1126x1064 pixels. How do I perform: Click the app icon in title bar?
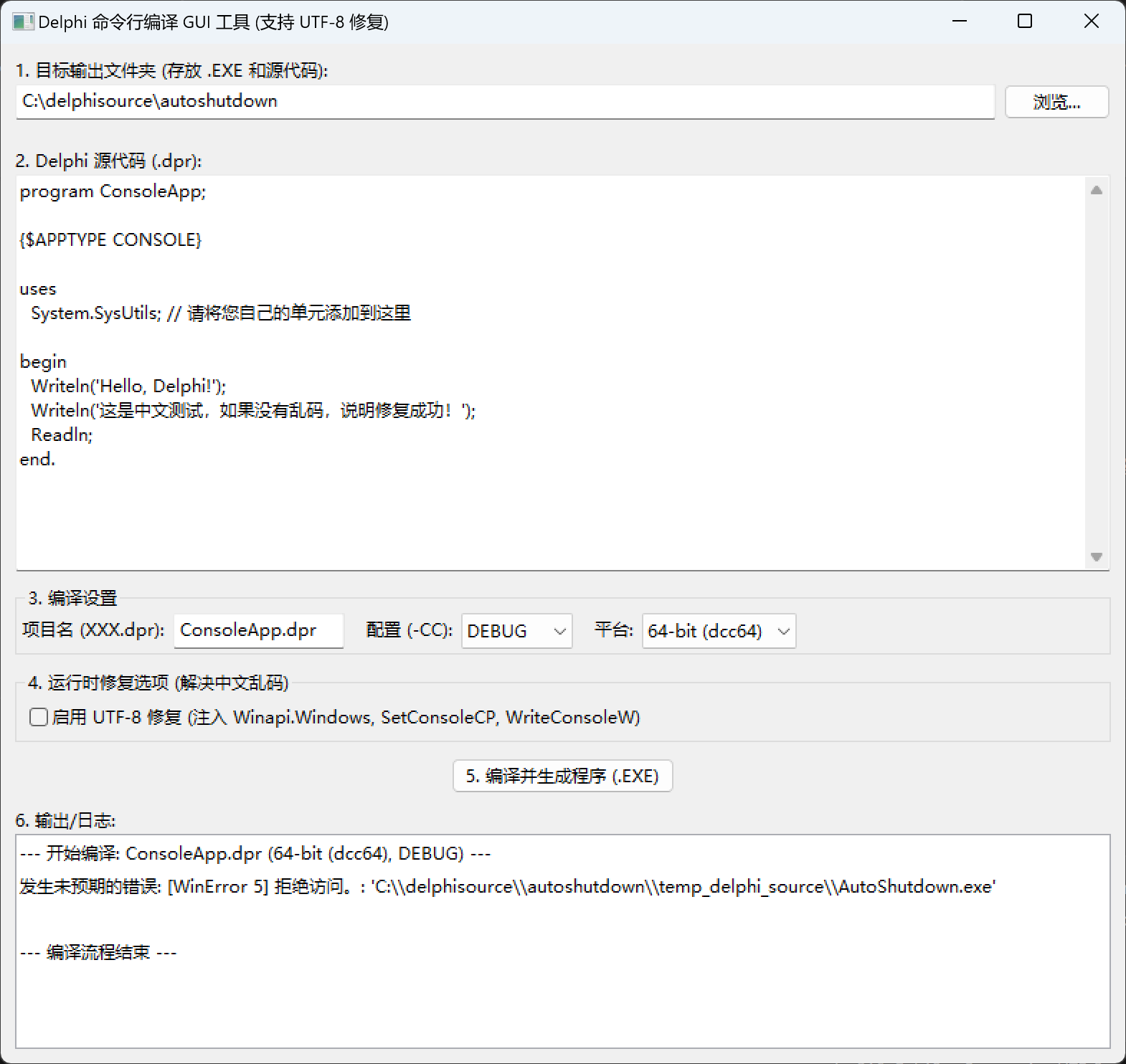(x=23, y=22)
